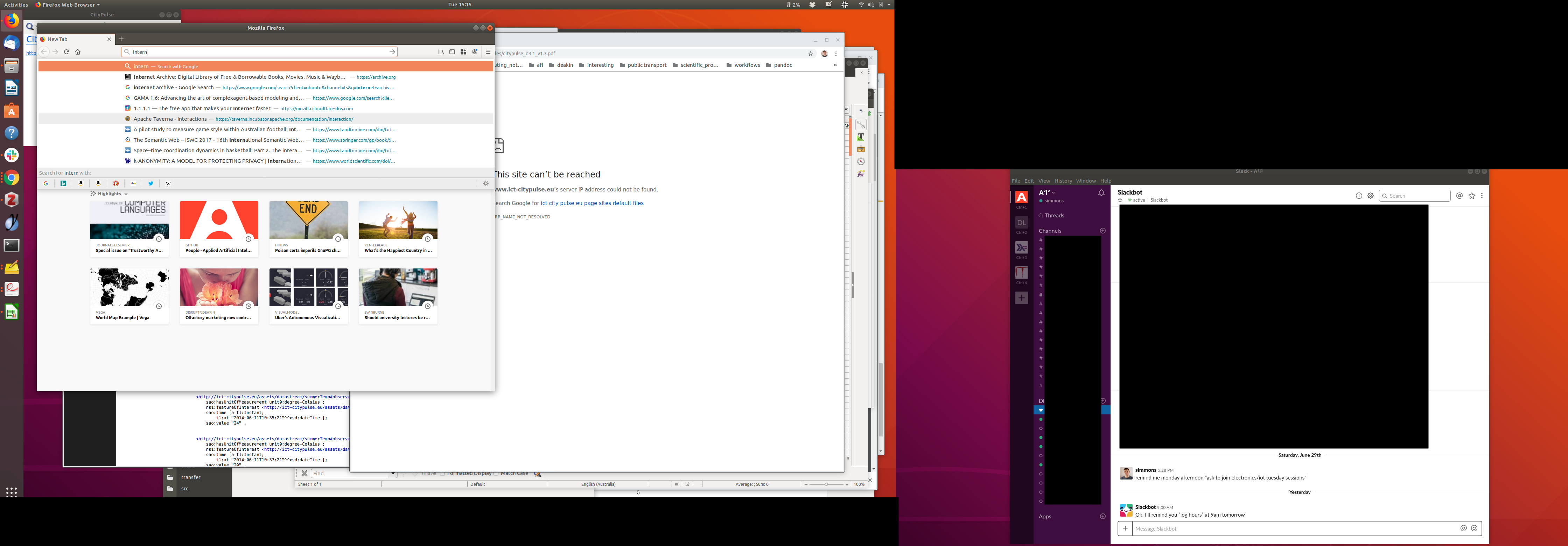Open the History menu in Slack
Viewport: 1568px width, 546px height.
click(1063, 181)
